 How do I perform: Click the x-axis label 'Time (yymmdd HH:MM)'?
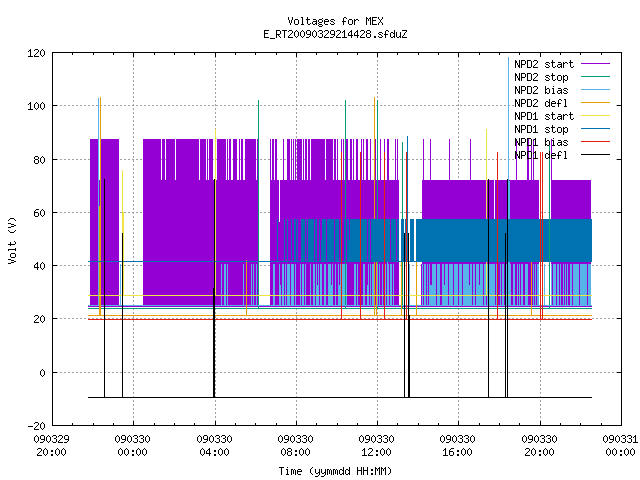pyautogui.click(x=335, y=471)
